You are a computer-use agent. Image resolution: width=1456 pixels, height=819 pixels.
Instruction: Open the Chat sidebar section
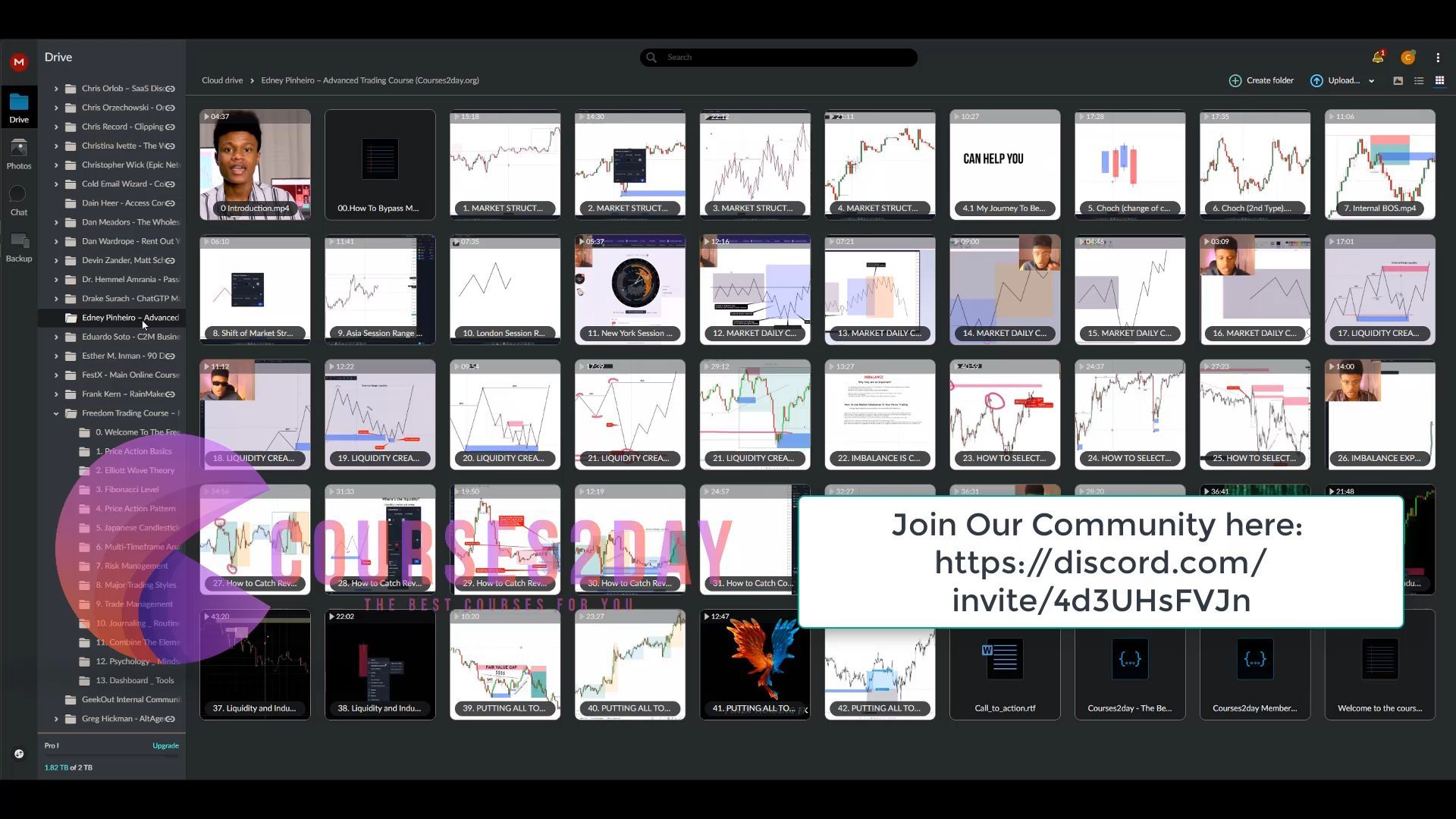[19, 201]
